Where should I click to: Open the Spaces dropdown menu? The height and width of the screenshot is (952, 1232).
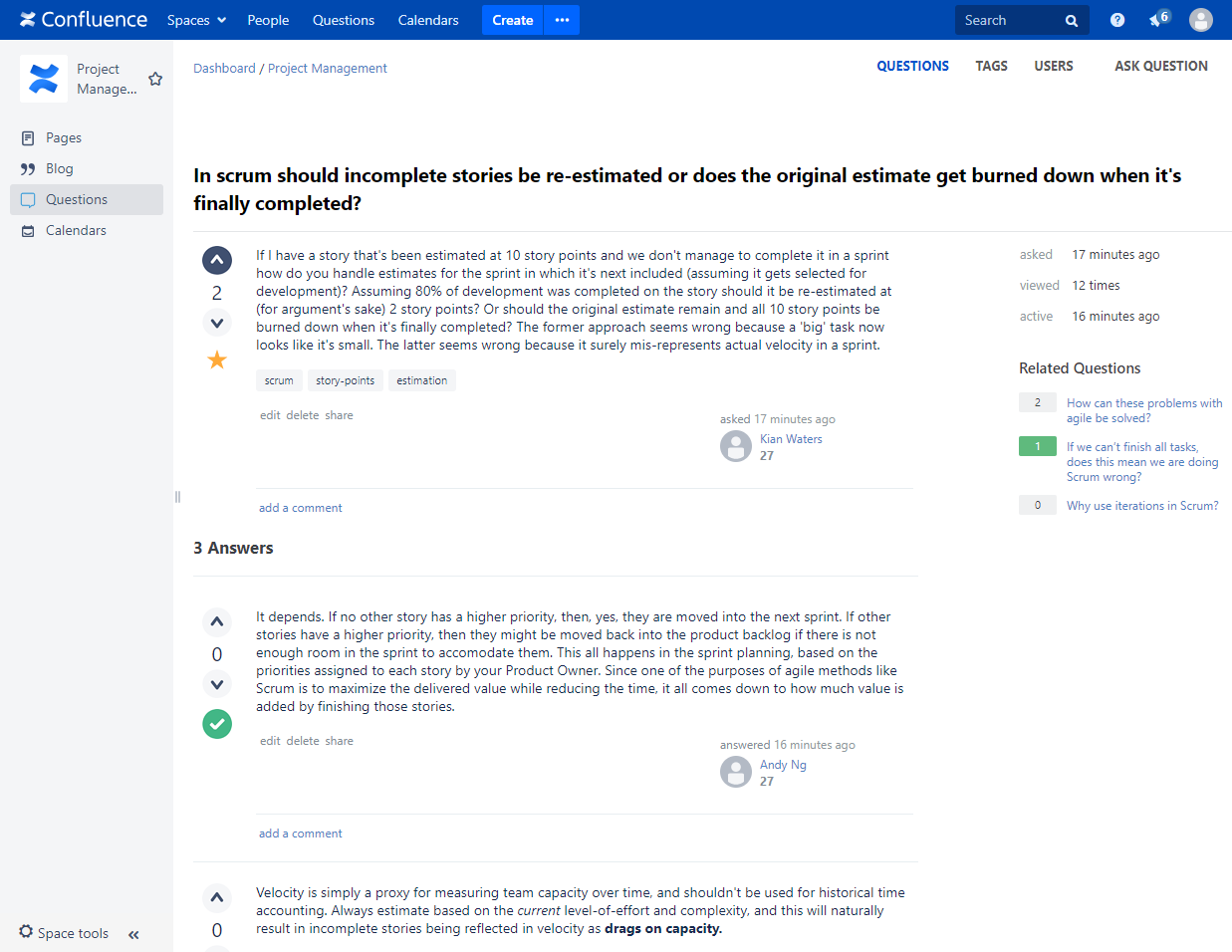coord(196,20)
